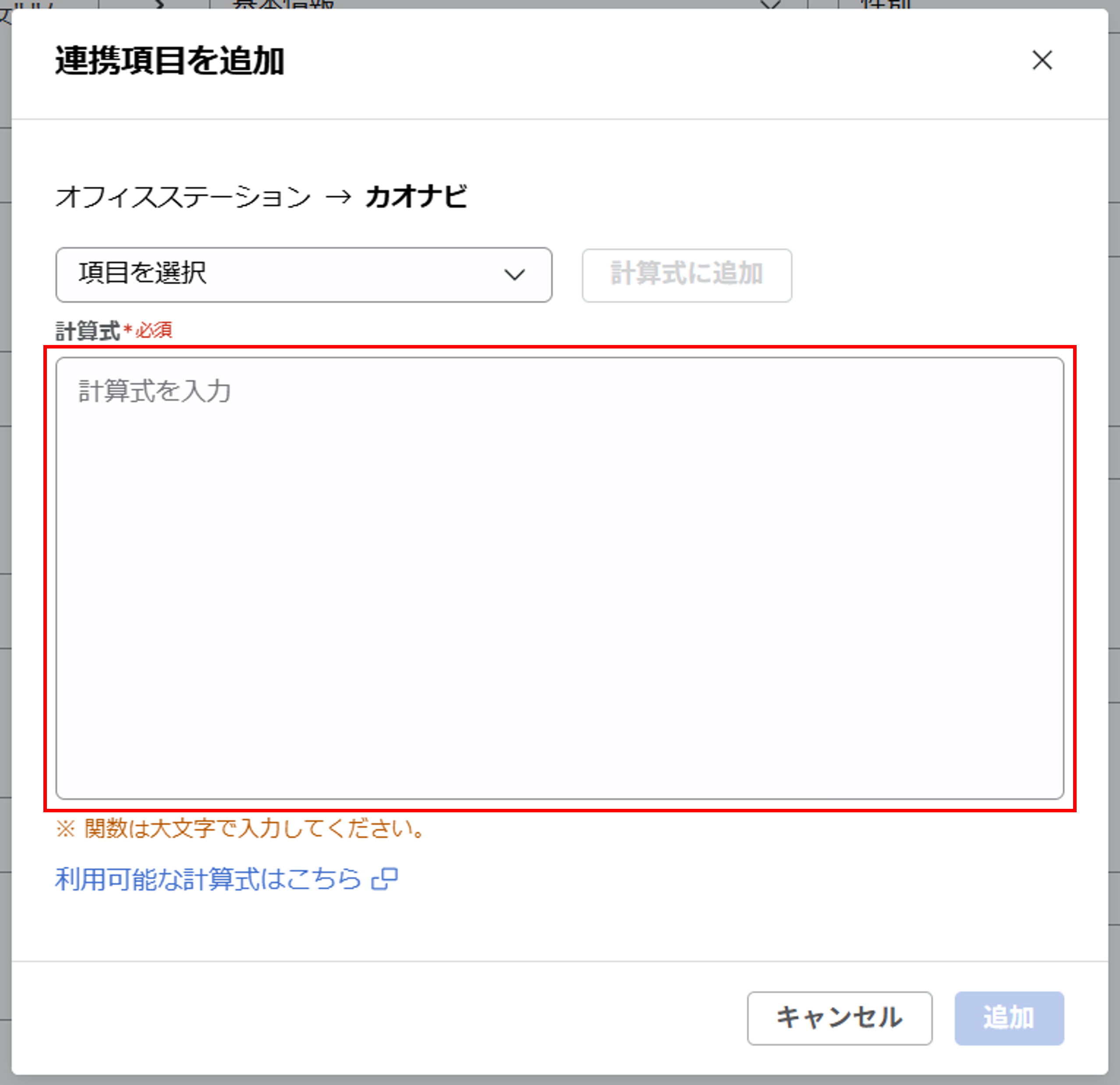Focus the 計算式を入力 text area
This screenshot has height=1085, width=1120.
point(560,578)
